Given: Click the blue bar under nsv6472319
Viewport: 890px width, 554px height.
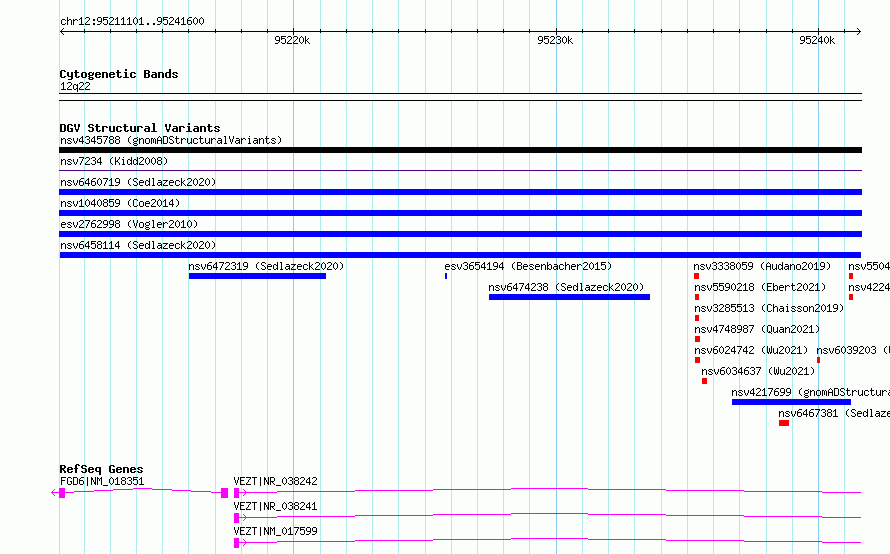Looking at the screenshot, I should point(257,276).
